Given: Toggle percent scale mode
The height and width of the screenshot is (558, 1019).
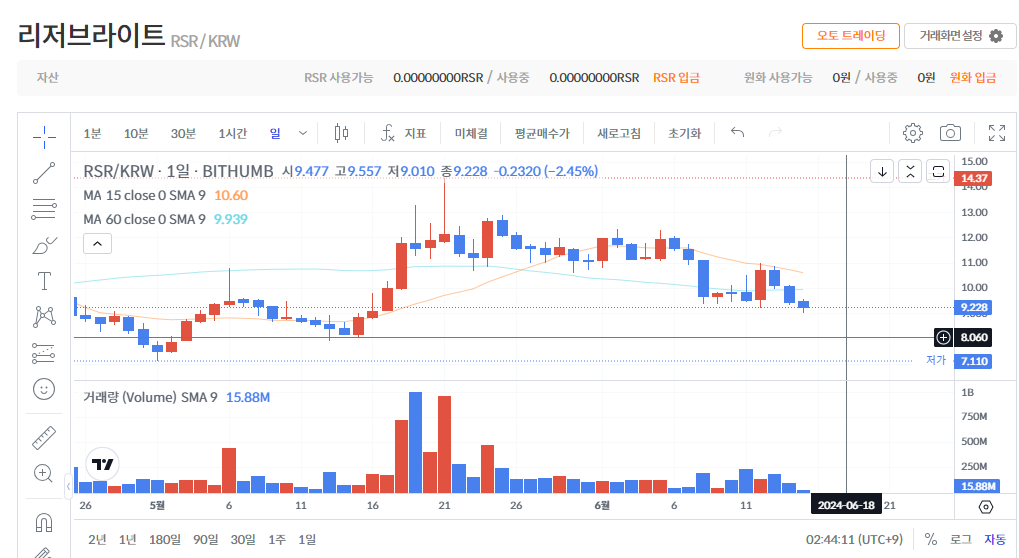Looking at the screenshot, I should (931, 539).
